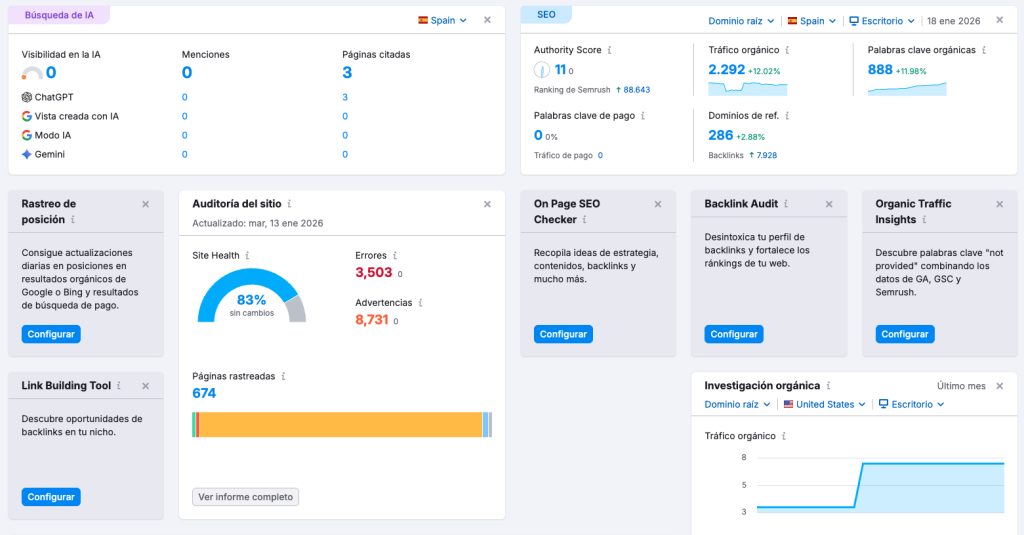The image size is (1024, 535).
Task: Show info for Palabras clave orgánicas
Action: [984, 50]
